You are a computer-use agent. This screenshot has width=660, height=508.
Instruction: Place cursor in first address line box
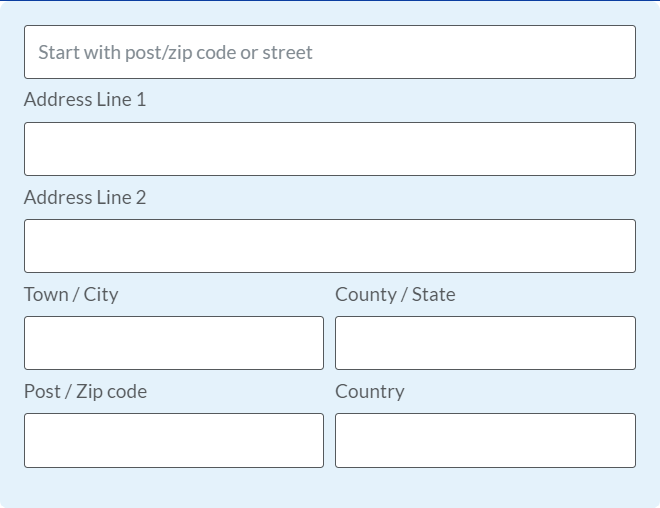click(x=330, y=149)
